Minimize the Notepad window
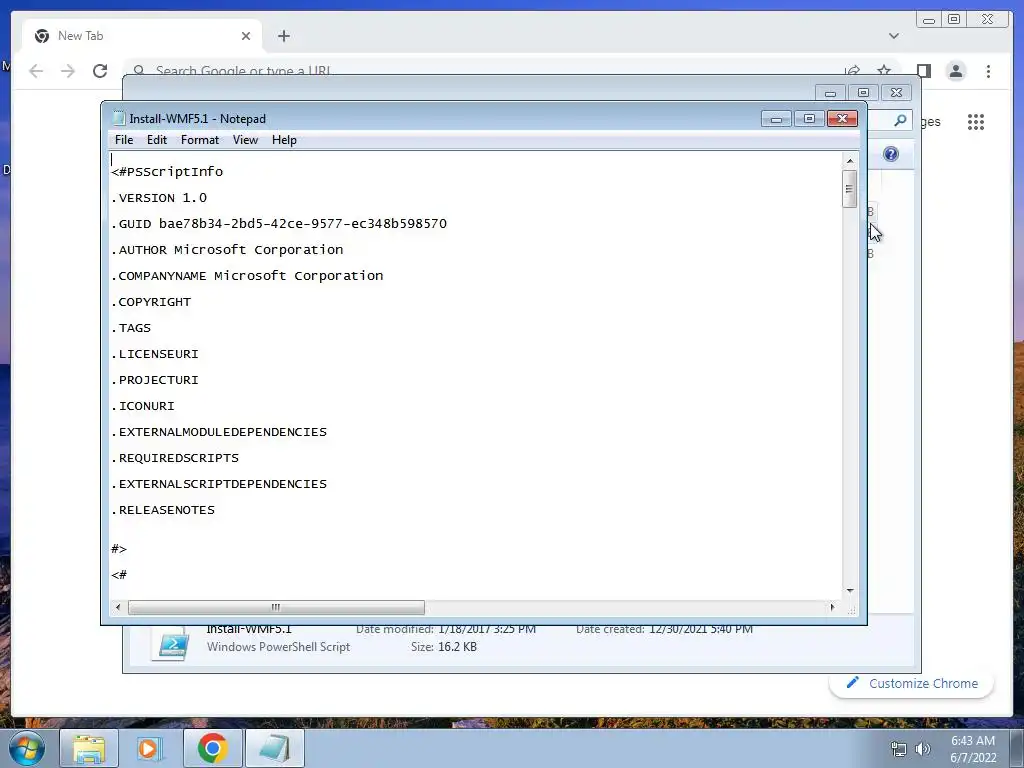This screenshot has width=1024, height=768. [776, 118]
